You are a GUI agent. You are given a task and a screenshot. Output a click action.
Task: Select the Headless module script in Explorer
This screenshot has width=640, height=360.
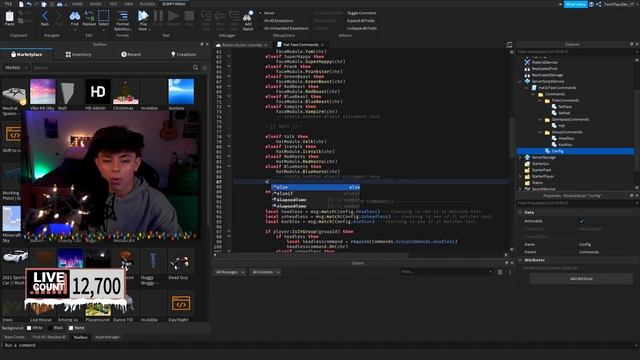pyautogui.click(x=566, y=138)
